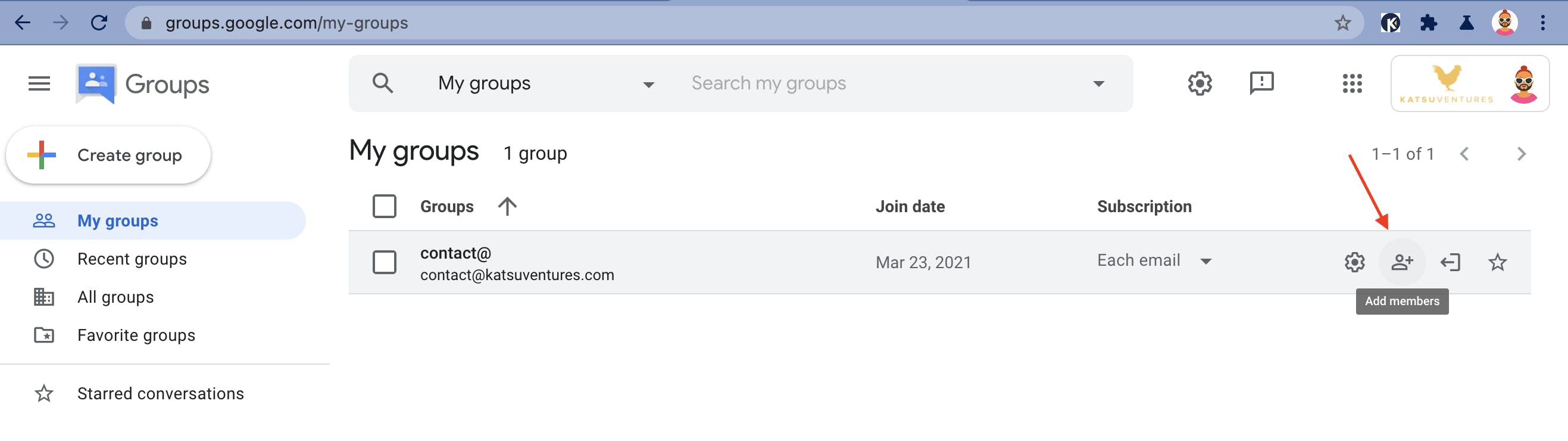Image resolution: width=1568 pixels, height=441 pixels.
Task: Open the hamburger main menu
Action: click(x=39, y=83)
